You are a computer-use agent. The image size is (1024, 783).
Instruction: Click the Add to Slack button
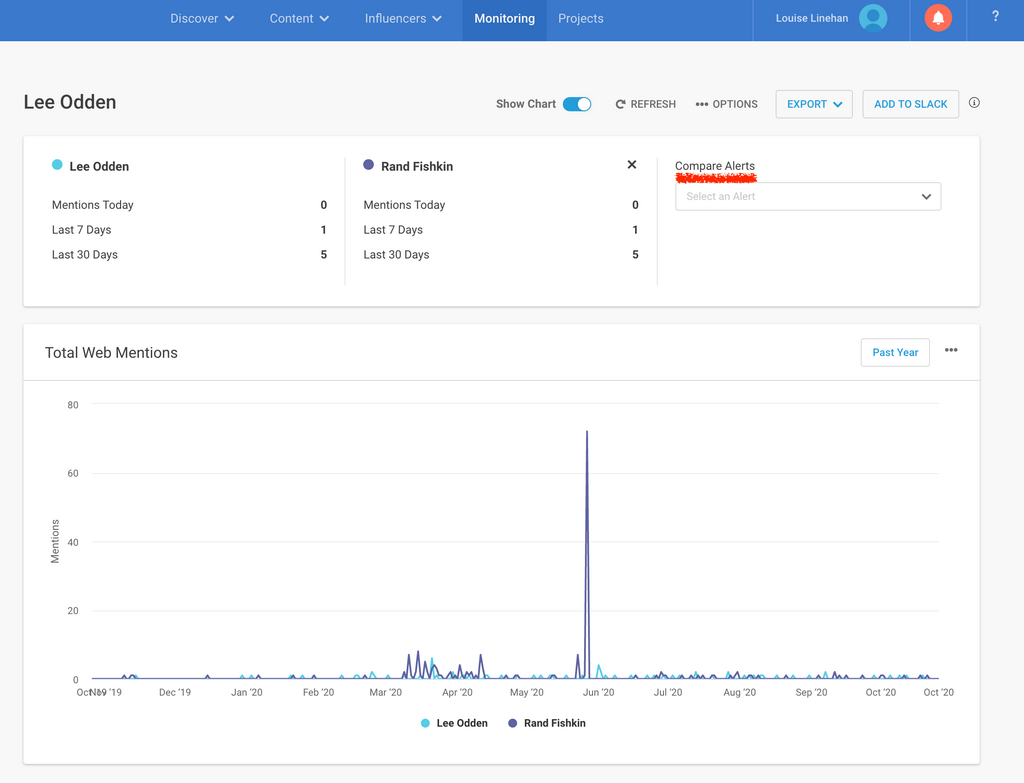(910, 104)
